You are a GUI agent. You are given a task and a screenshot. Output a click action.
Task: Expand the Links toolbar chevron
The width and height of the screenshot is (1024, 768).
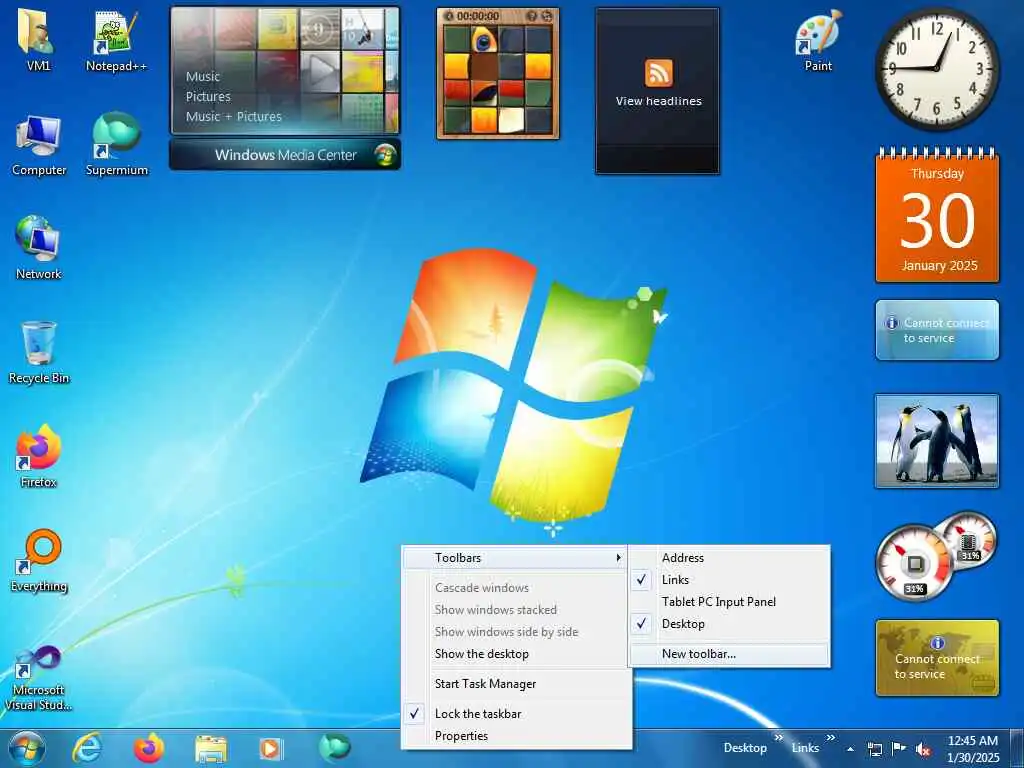pos(830,738)
